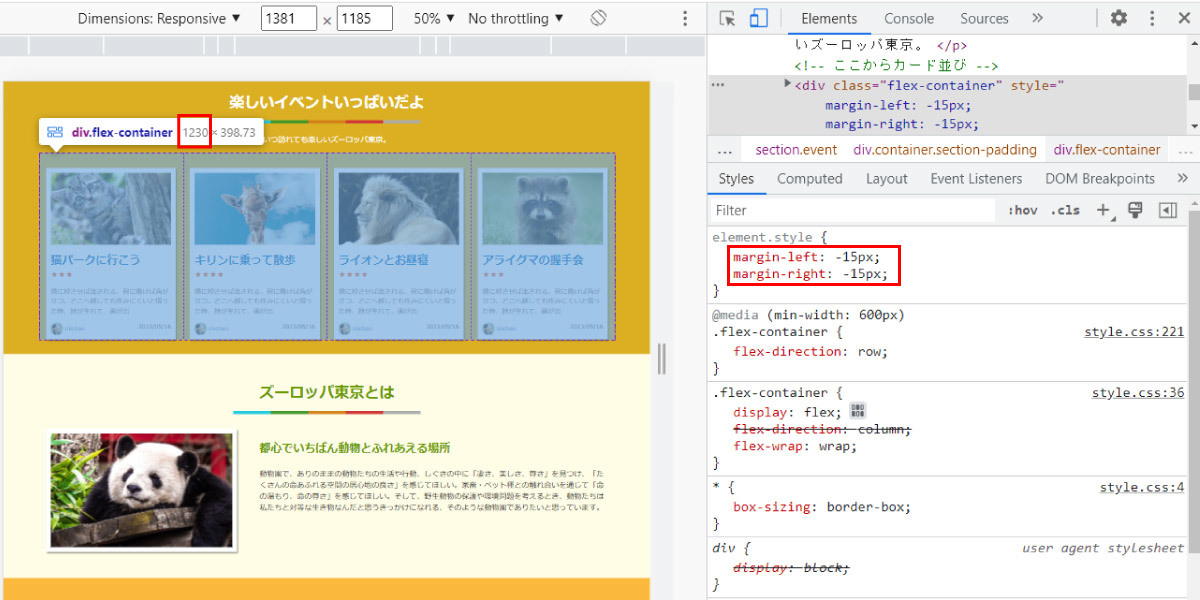Click the paint brush element classes icon
The height and width of the screenshot is (600, 1200).
[1135, 210]
